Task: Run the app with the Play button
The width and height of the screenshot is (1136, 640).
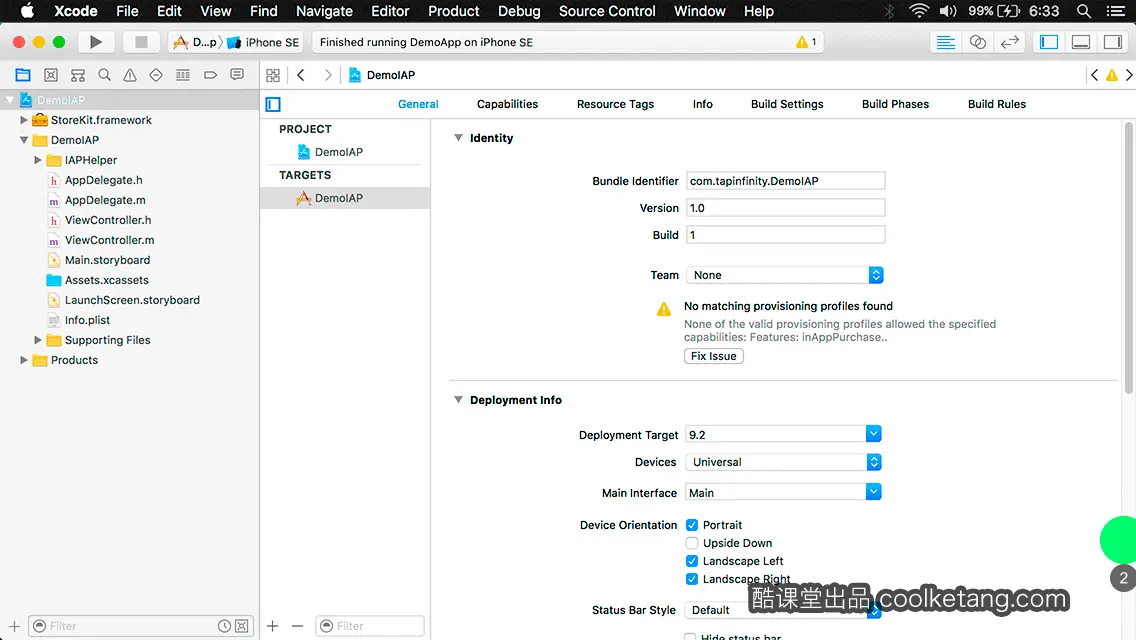Action: [95, 42]
